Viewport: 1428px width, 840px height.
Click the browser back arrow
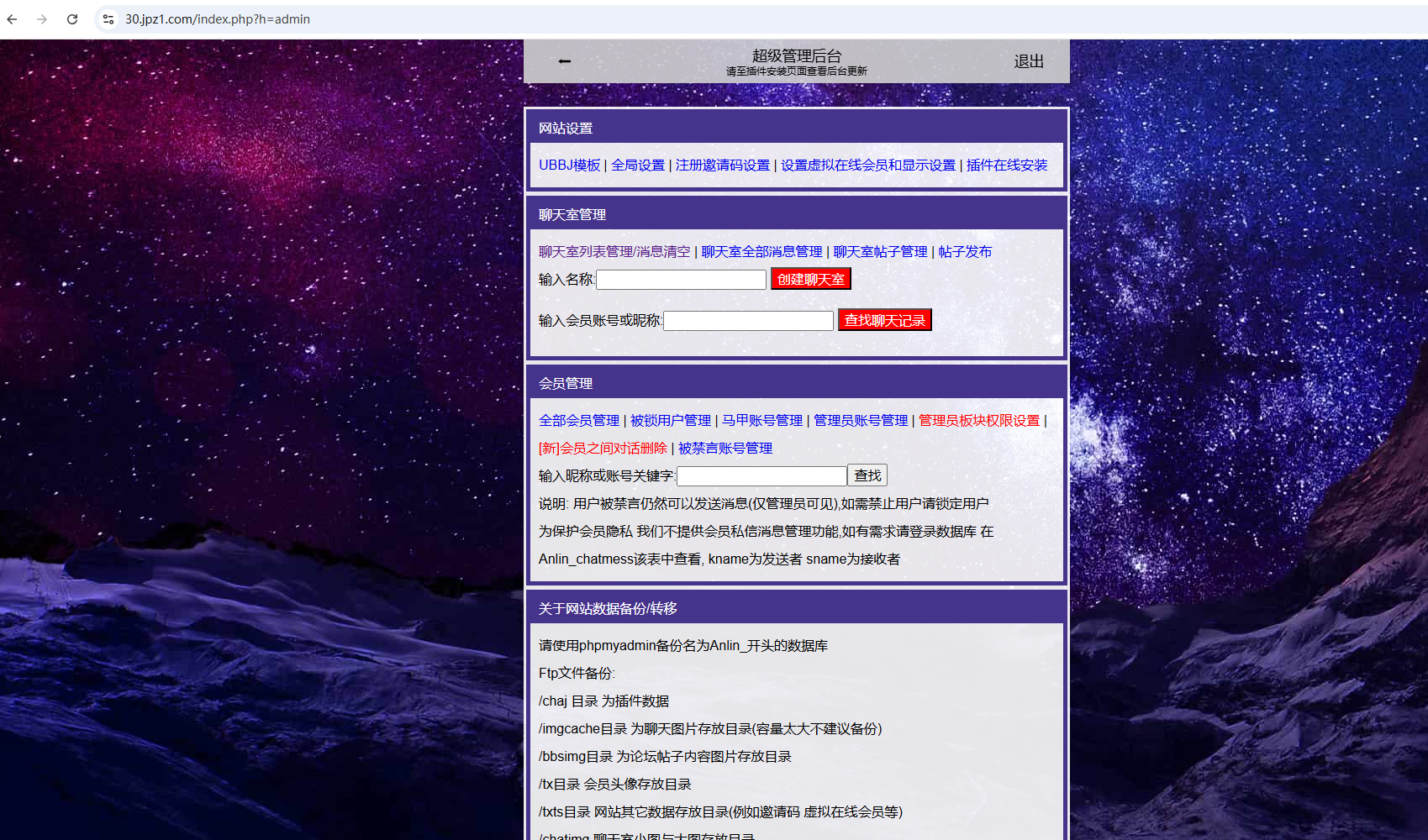pos(12,19)
